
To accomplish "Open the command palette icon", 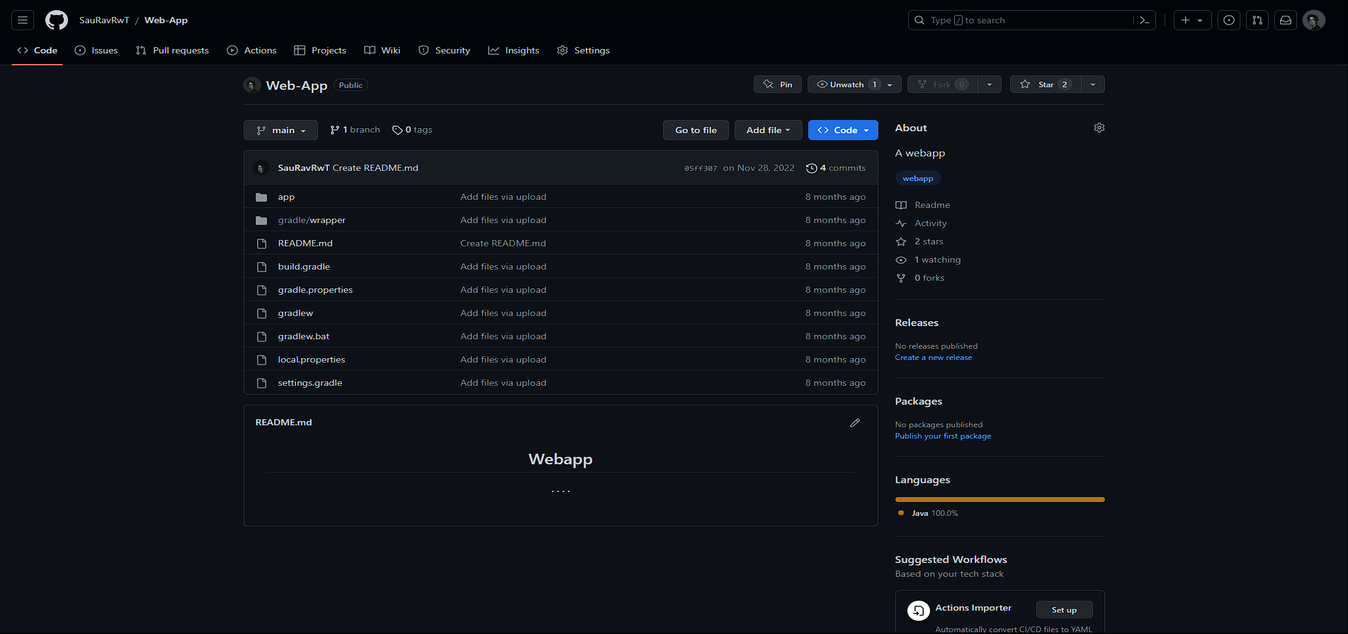I will [1144, 20].
